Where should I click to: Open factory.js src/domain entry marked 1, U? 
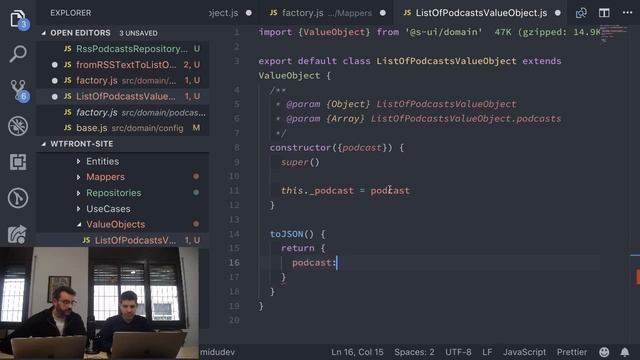point(122,80)
